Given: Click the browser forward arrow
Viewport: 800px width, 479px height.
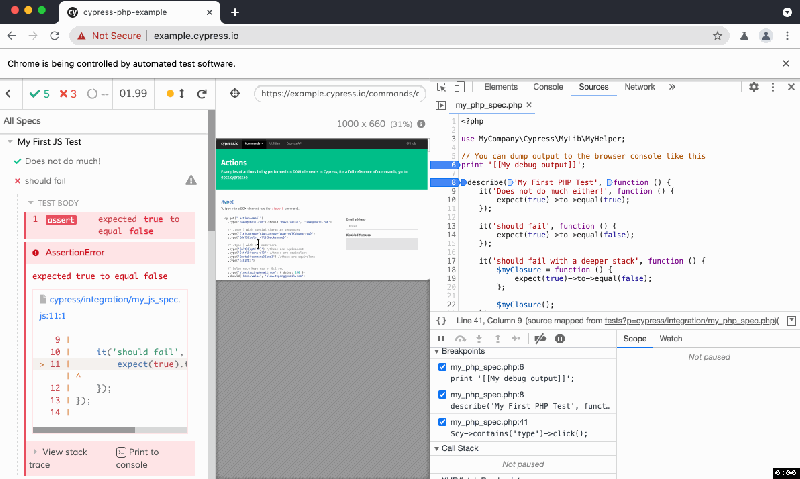Looking at the screenshot, I should 33,36.
